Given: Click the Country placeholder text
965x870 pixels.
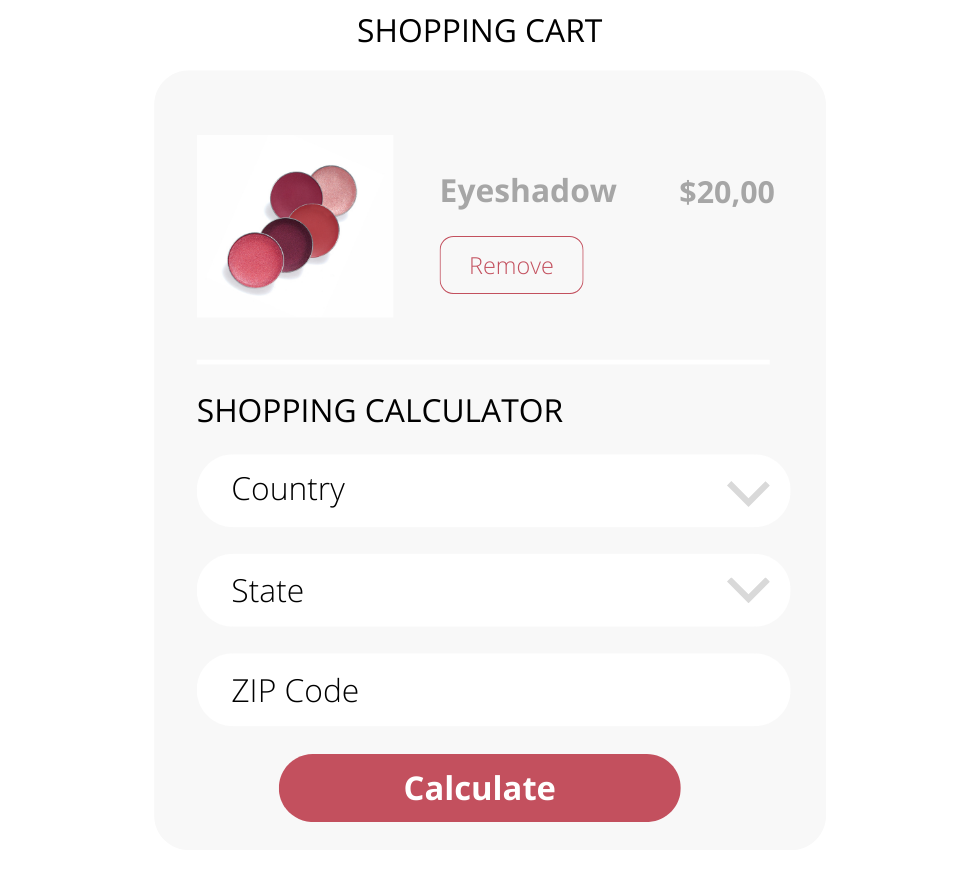Looking at the screenshot, I should 288,490.
